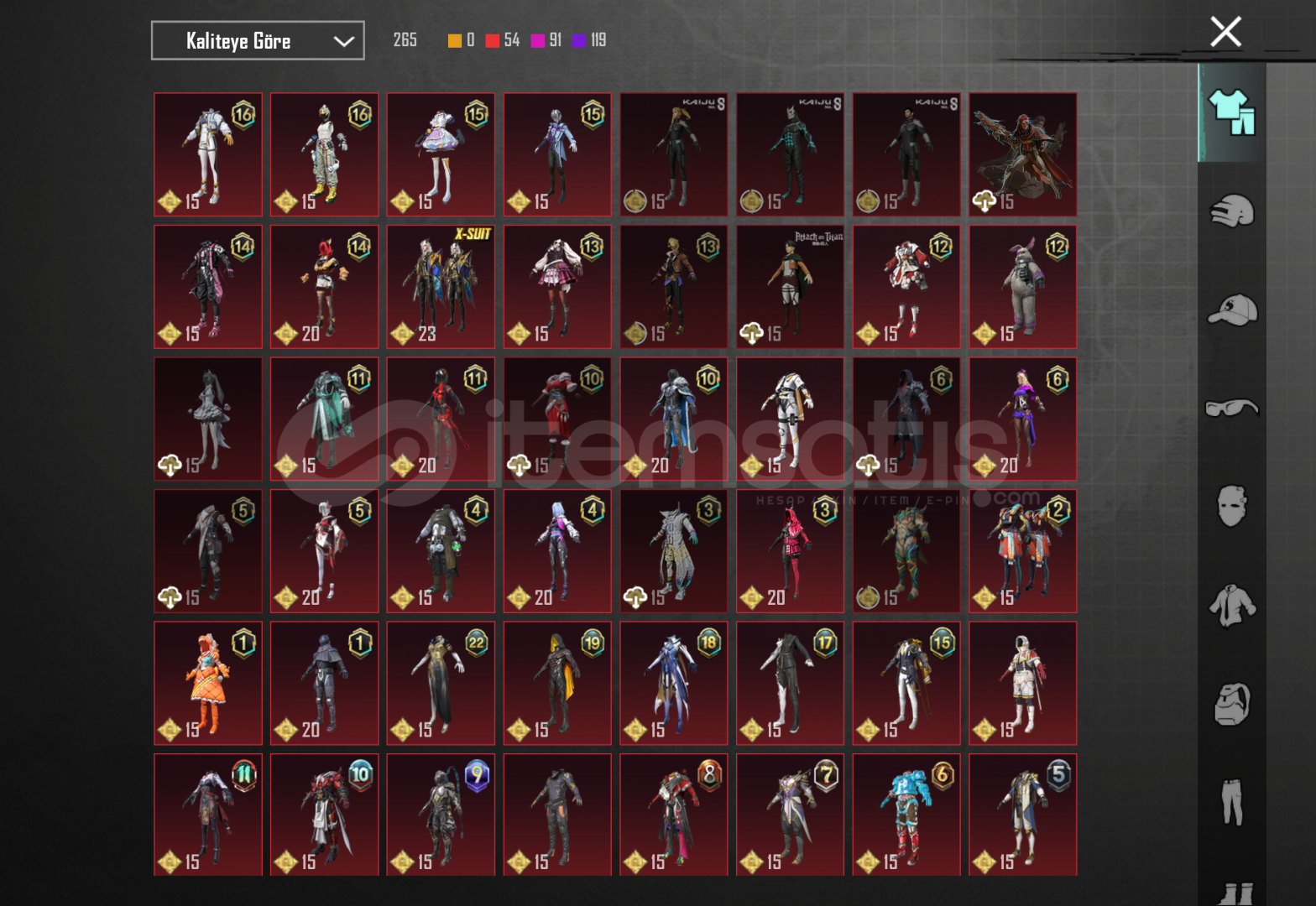Select the Attack on Titan outfit card
This screenshot has height=906, width=1316.
(791, 287)
